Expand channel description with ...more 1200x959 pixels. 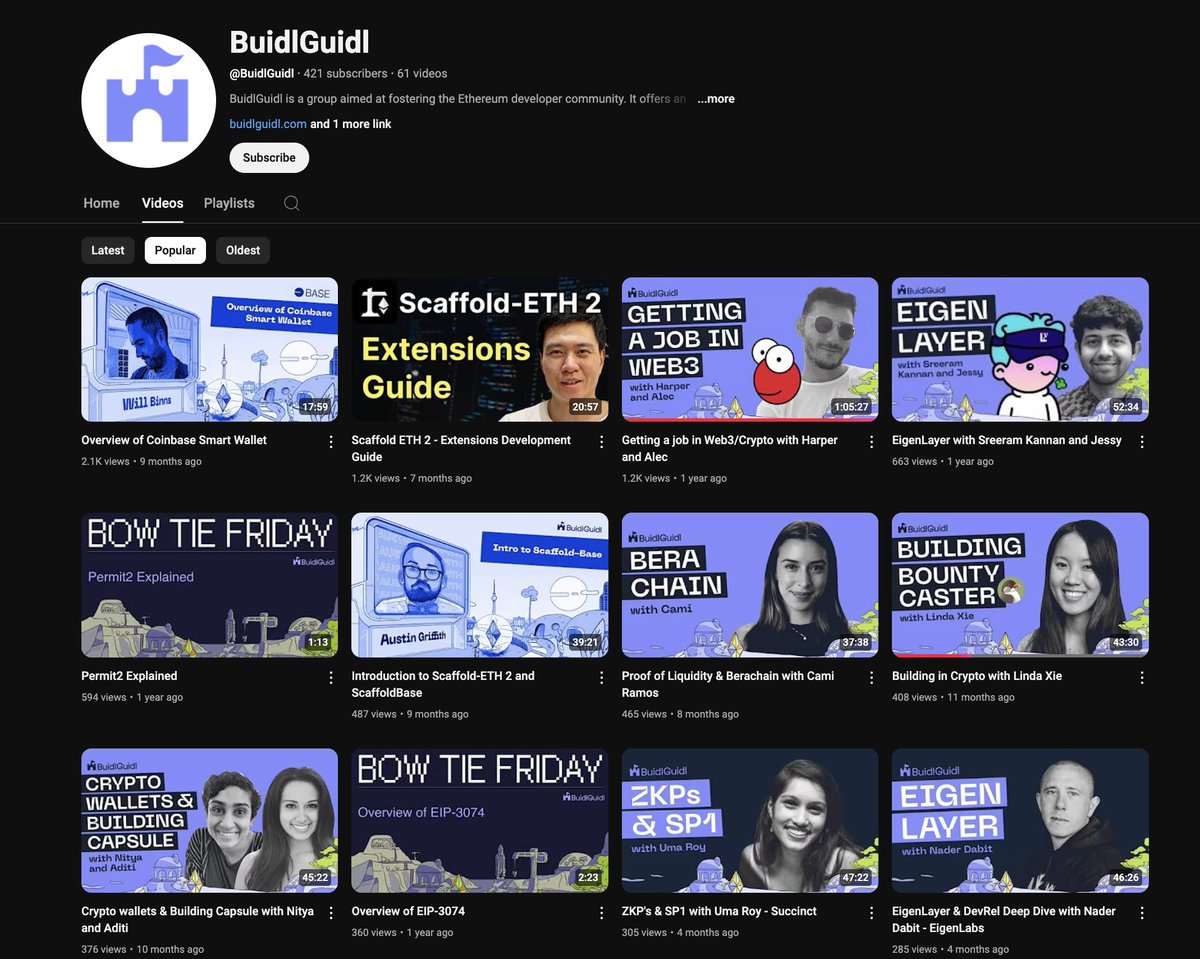click(716, 99)
